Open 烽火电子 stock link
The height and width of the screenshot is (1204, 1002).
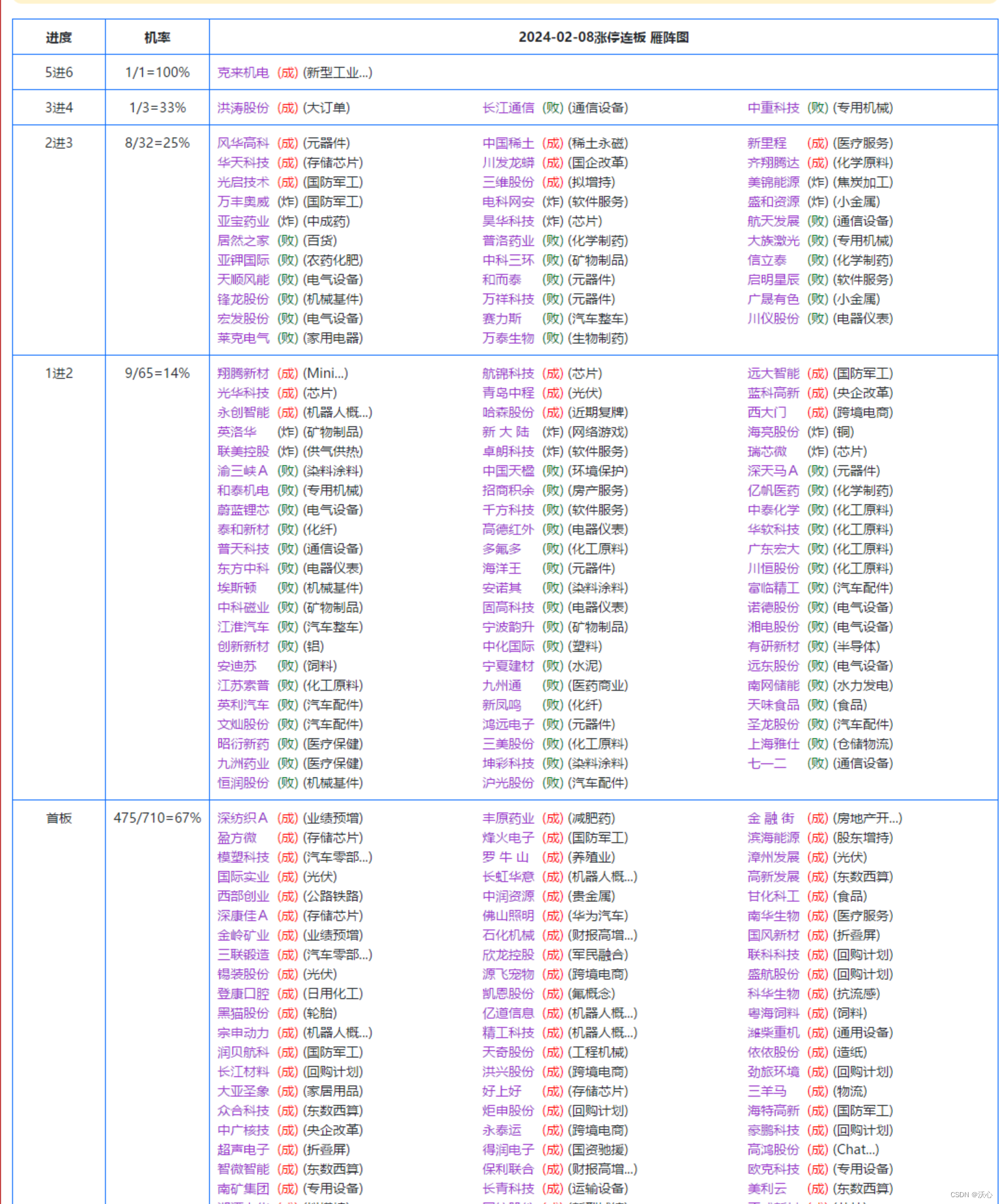click(x=508, y=837)
